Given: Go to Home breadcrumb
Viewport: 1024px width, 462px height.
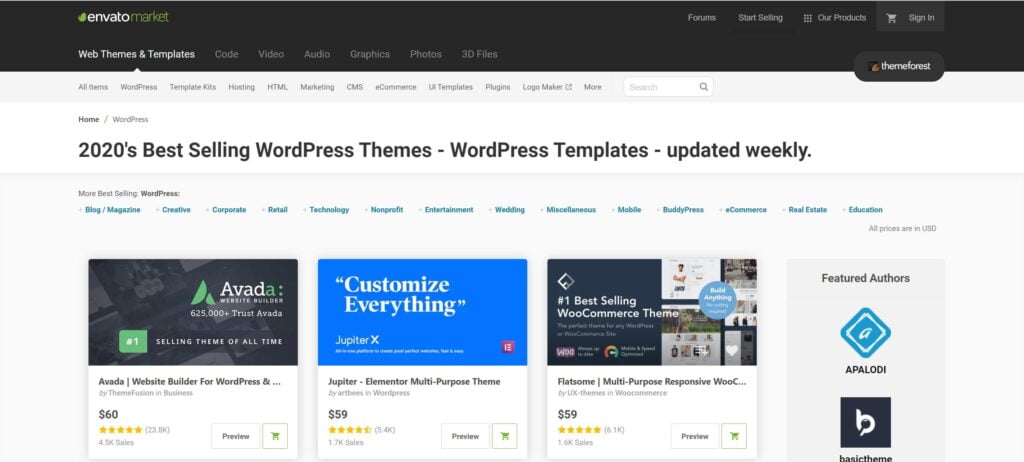Looking at the screenshot, I should [x=89, y=120].
